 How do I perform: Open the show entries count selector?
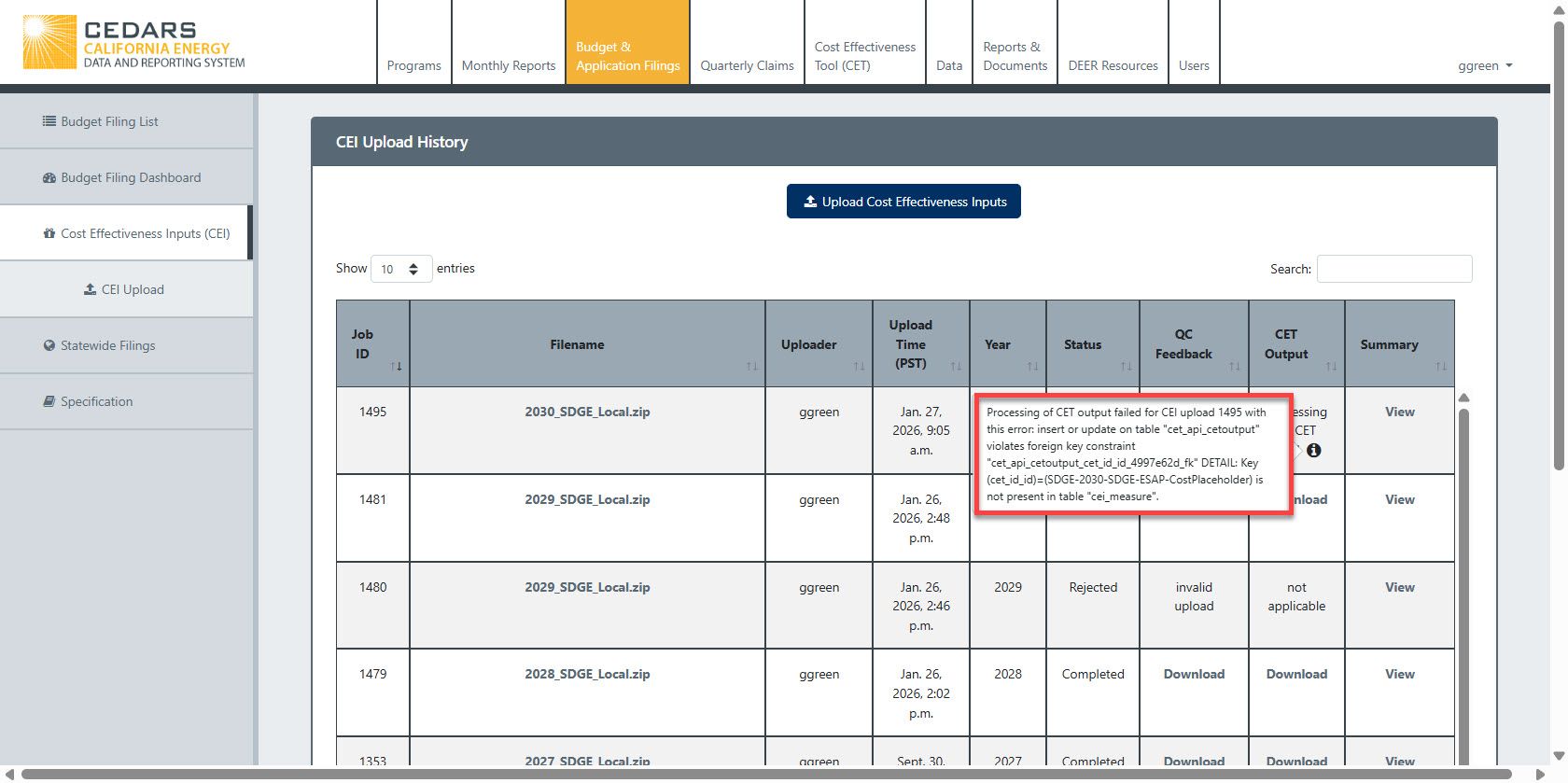400,269
